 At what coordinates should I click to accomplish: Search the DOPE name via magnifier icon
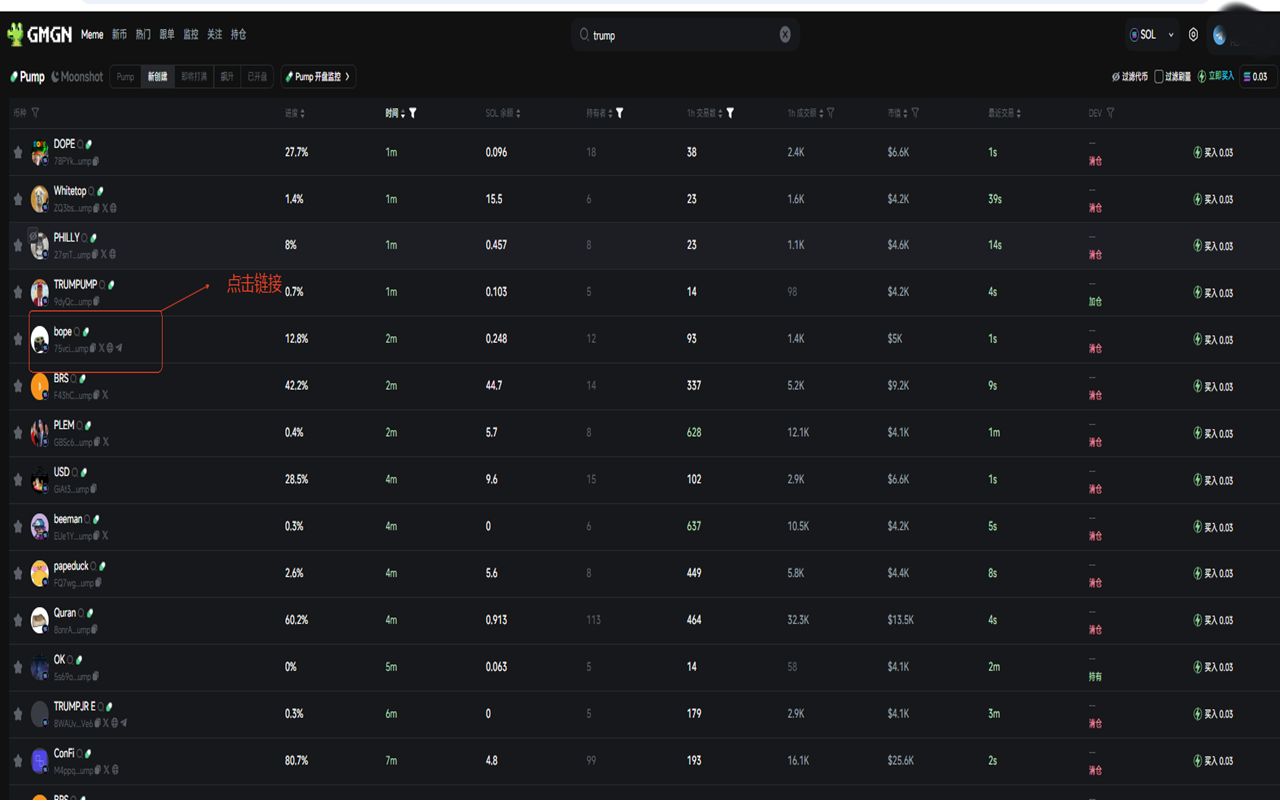tap(81, 145)
